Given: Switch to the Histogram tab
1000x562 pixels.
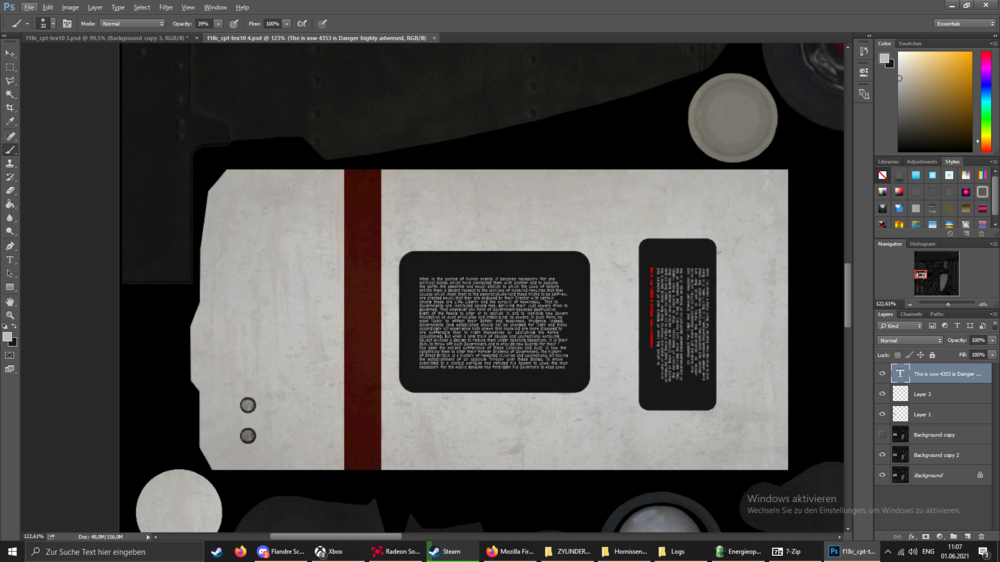Looking at the screenshot, I should [x=922, y=244].
